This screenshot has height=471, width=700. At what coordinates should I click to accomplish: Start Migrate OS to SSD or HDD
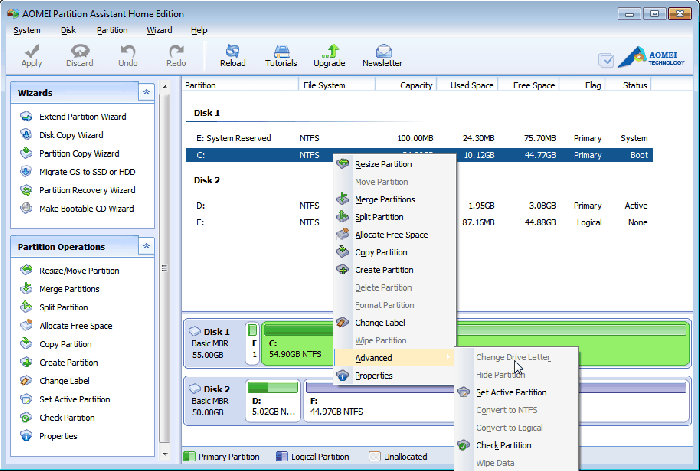[x=85, y=171]
